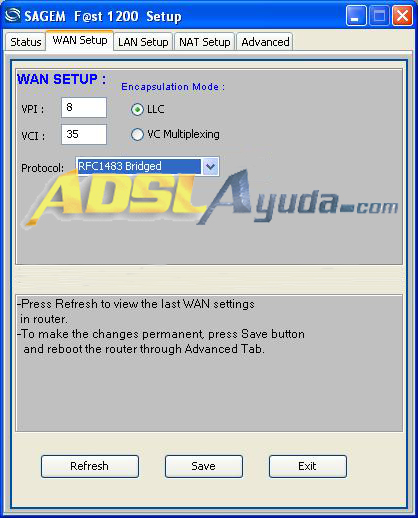Click the WAN Setup tab
Image resolution: width=418 pixels, height=518 pixels.
tap(80, 40)
